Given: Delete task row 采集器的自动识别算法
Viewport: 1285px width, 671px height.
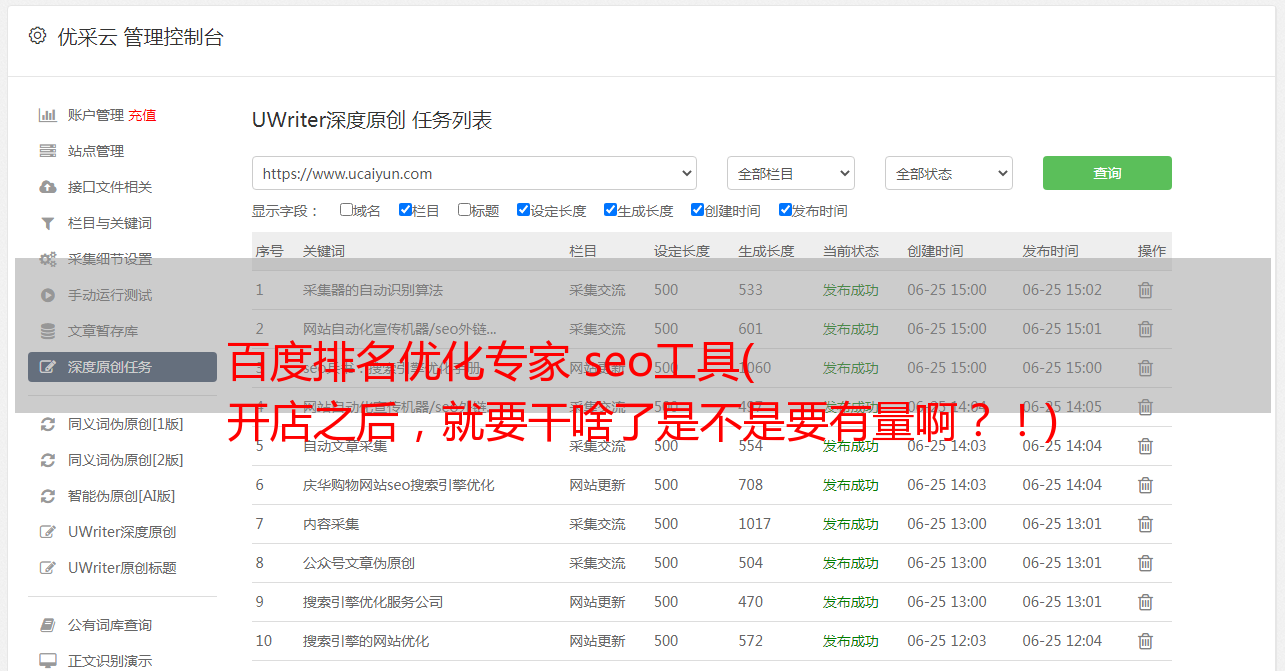Looking at the screenshot, I should click(x=1146, y=290).
